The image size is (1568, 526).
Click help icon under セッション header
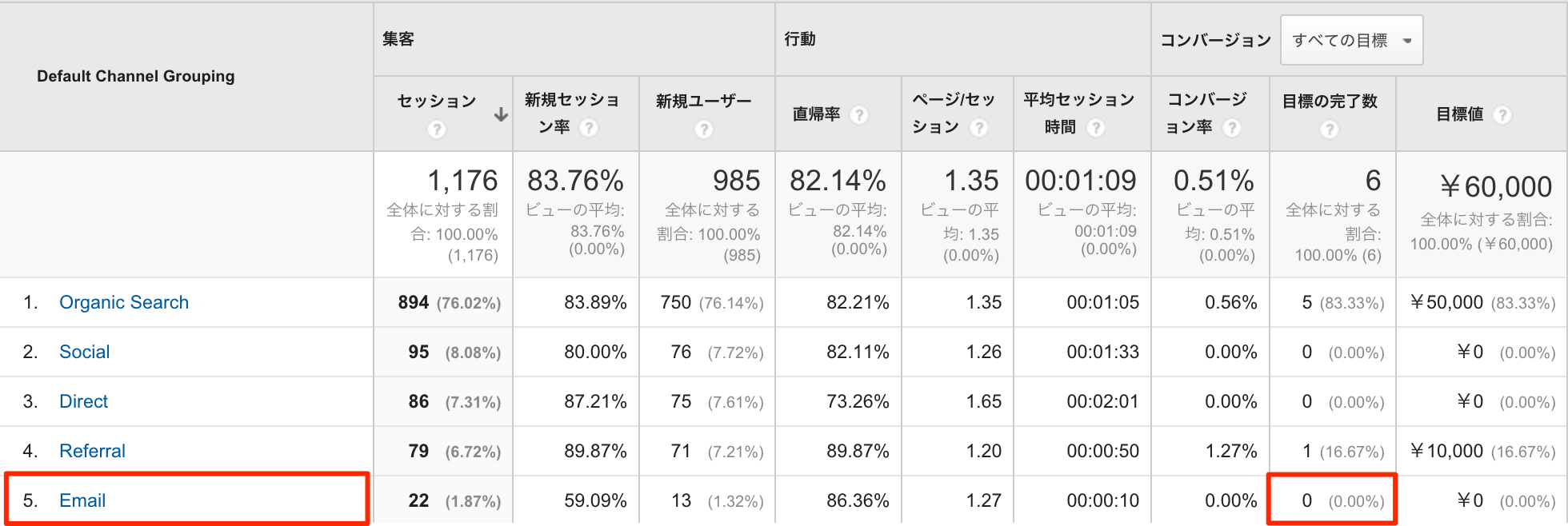click(436, 129)
